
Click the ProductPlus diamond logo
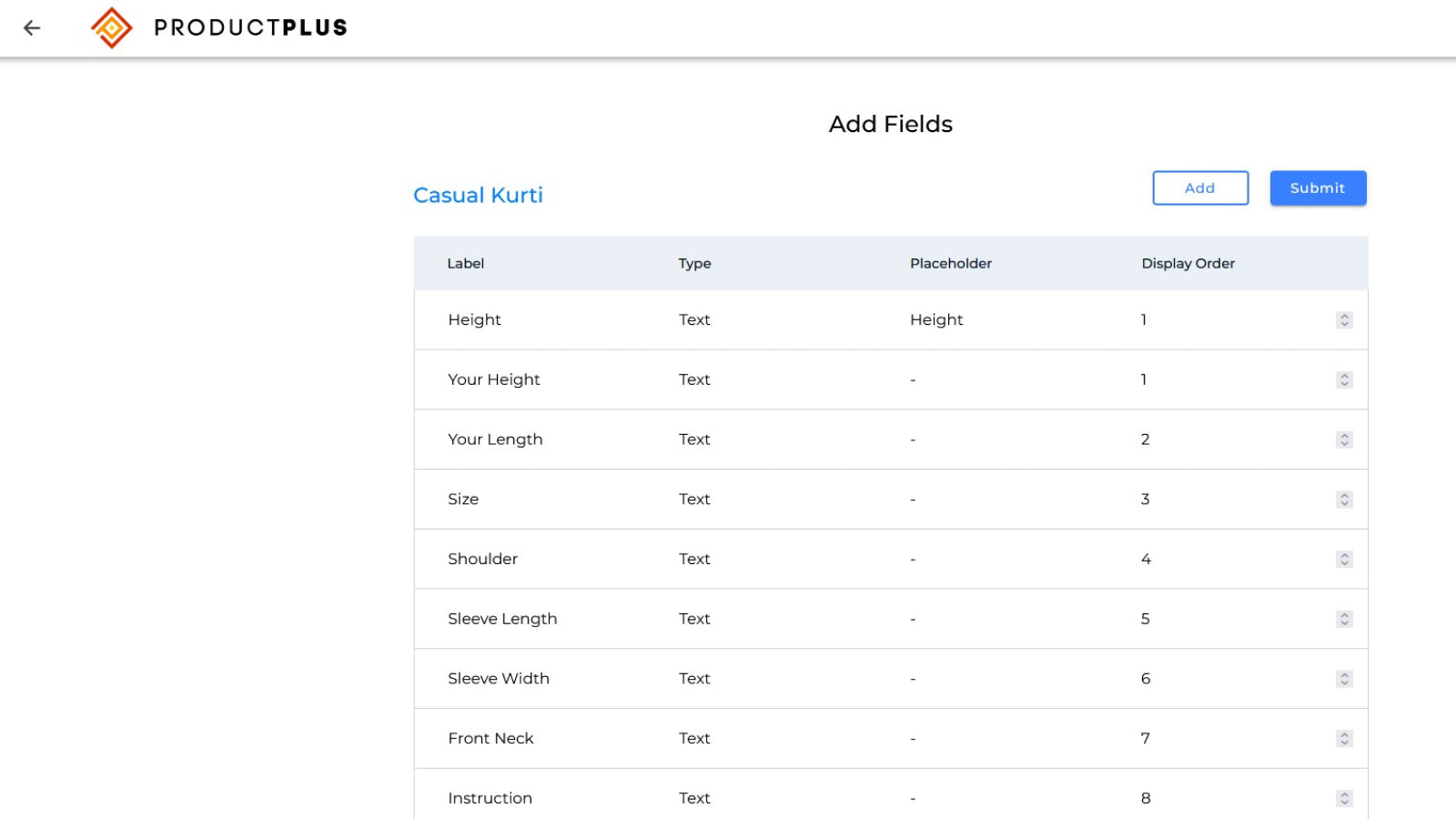[112, 27]
